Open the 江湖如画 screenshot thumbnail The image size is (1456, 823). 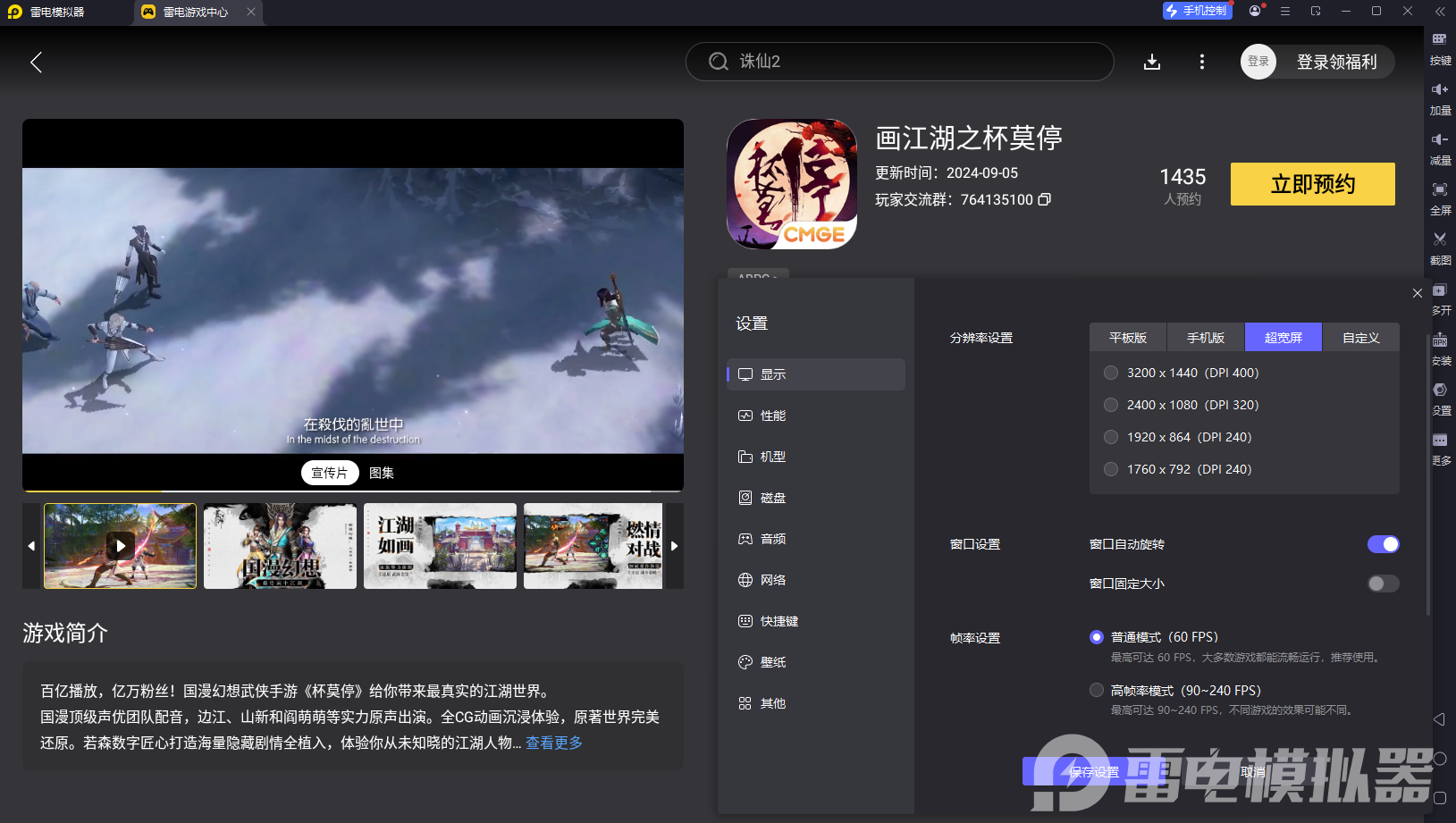click(x=440, y=545)
